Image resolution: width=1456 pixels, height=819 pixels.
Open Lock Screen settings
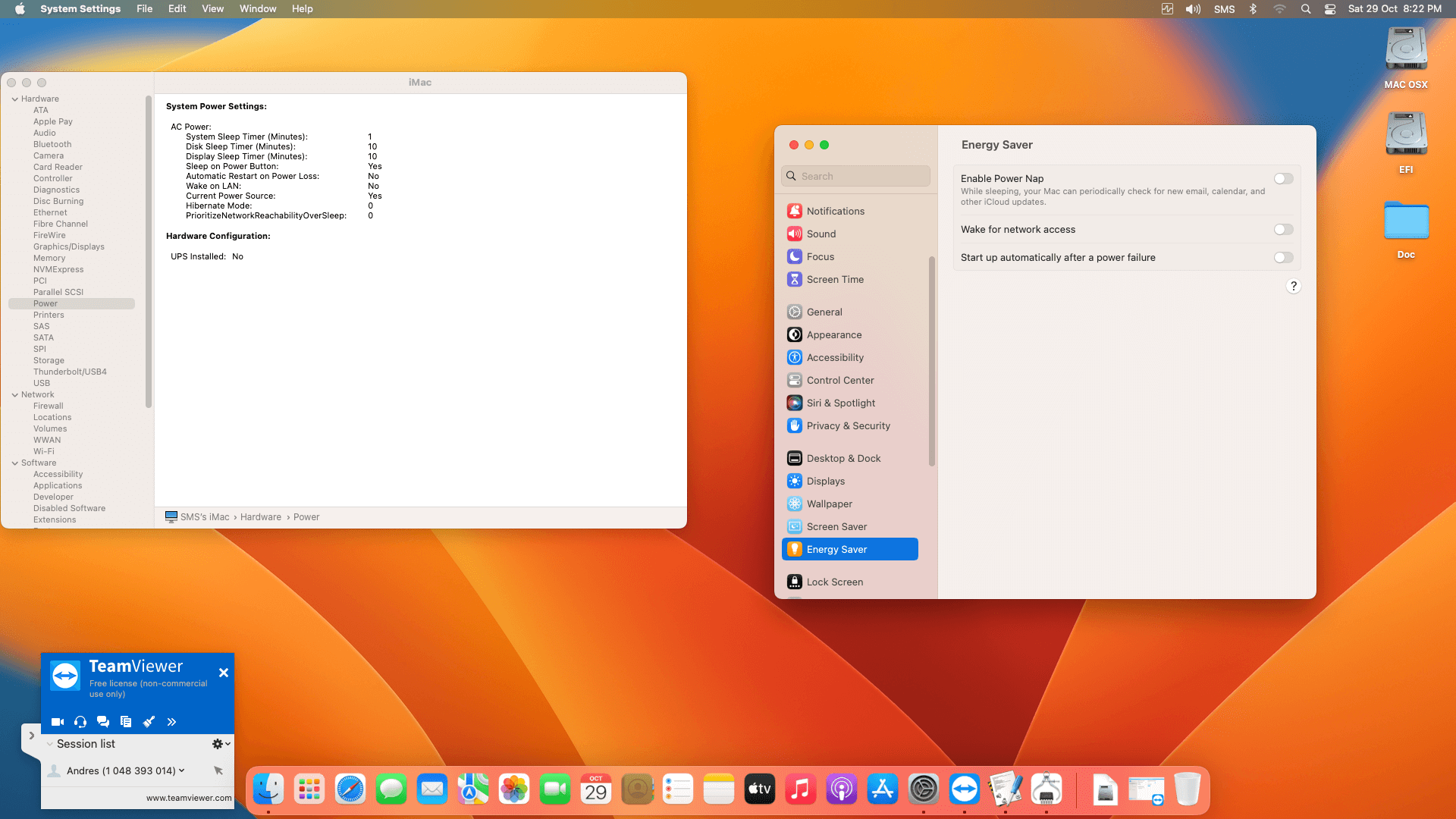pos(849,582)
